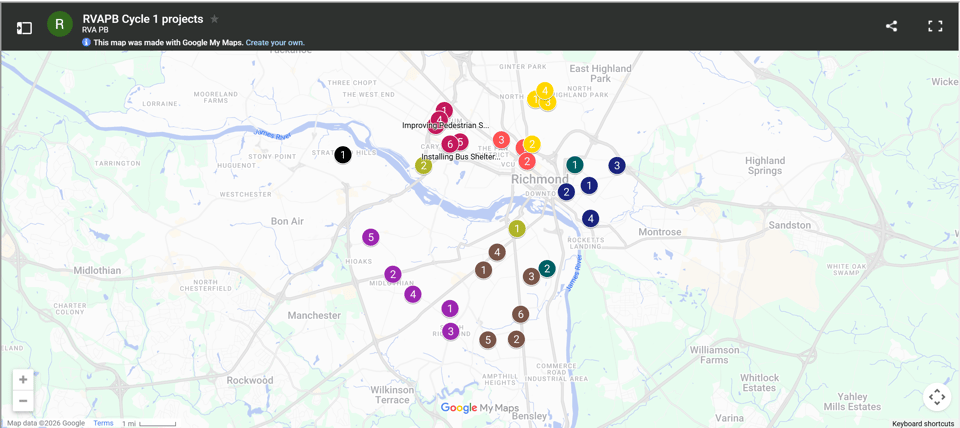Viewport: 960px width, 428px height.
Task: Select the purple marker 5
Action: tap(370, 238)
